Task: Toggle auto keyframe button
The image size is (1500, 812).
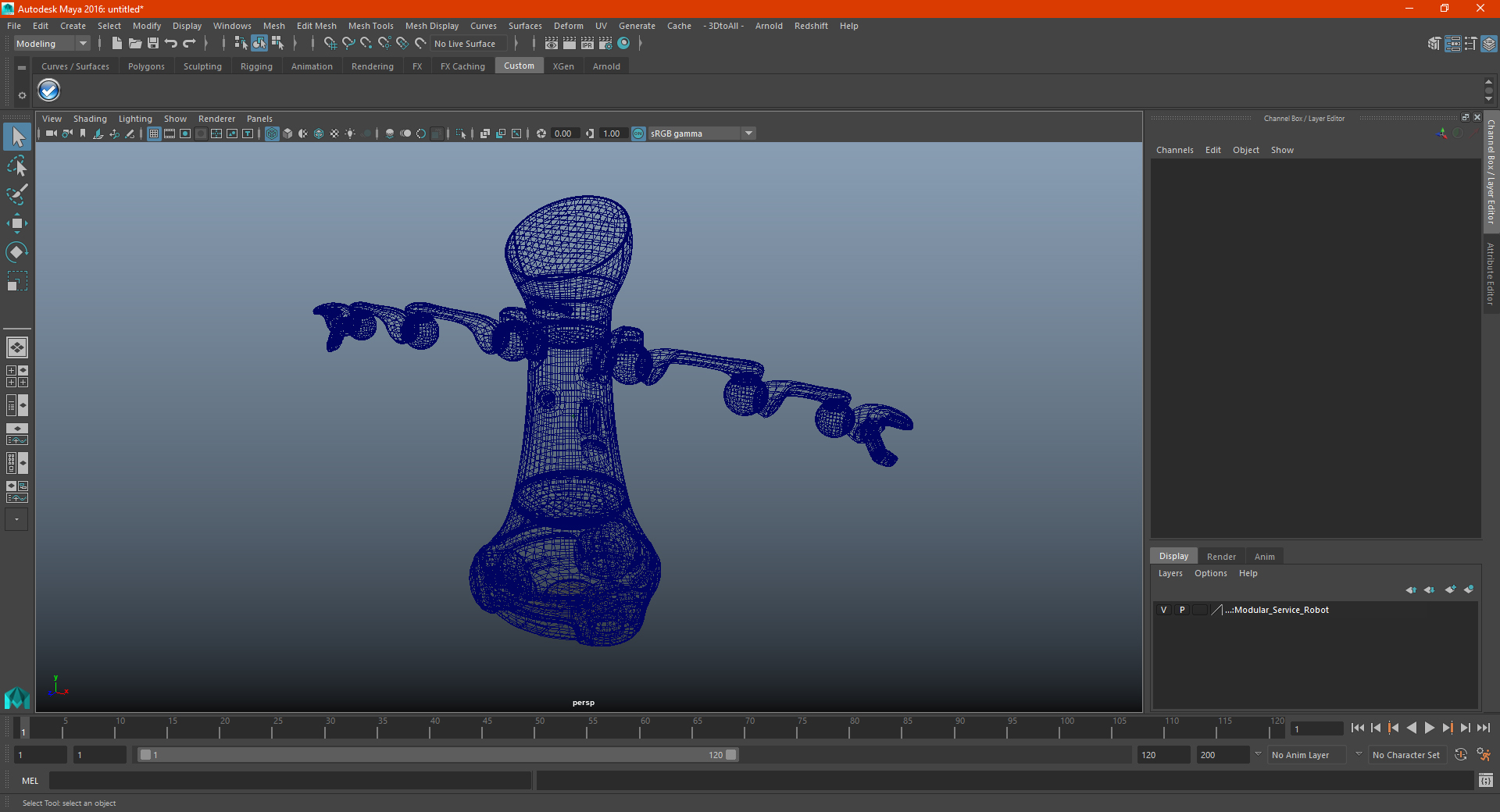Action: (x=1461, y=755)
